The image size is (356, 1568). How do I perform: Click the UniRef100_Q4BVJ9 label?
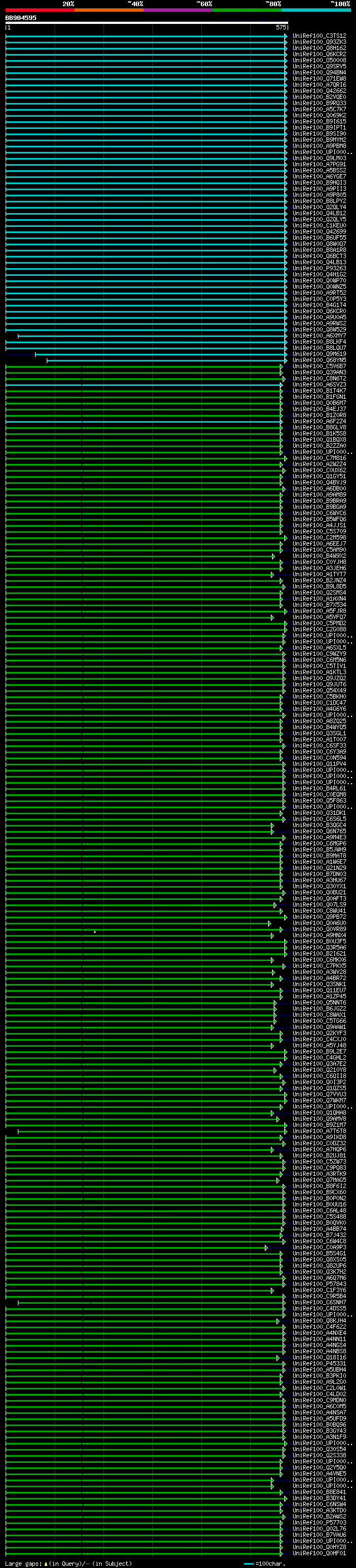[x=319, y=482]
